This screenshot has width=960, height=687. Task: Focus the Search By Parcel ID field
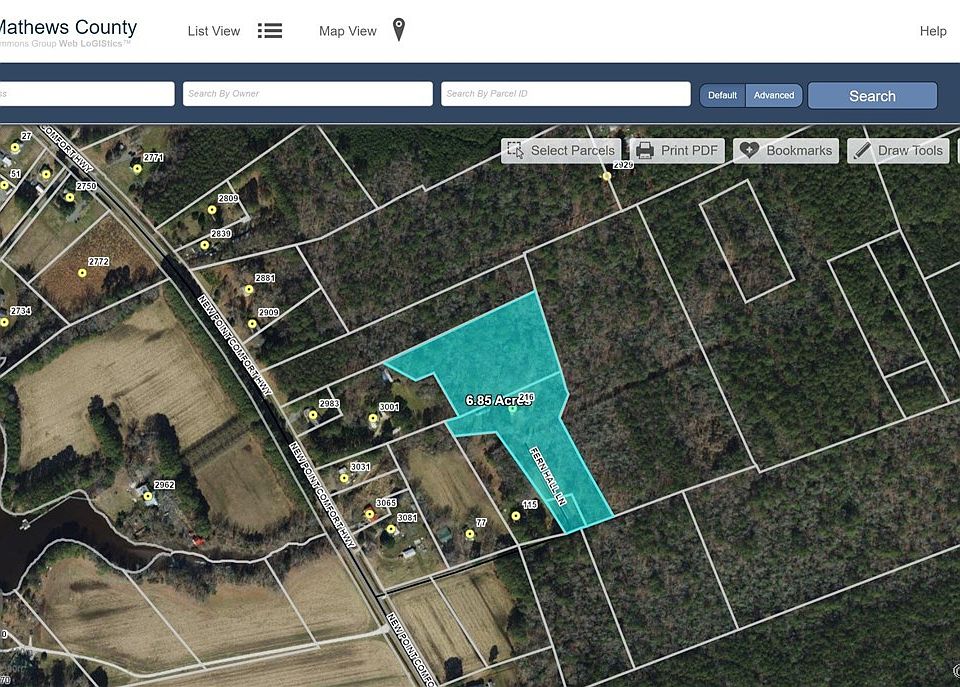pyautogui.click(x=566, y=94)
